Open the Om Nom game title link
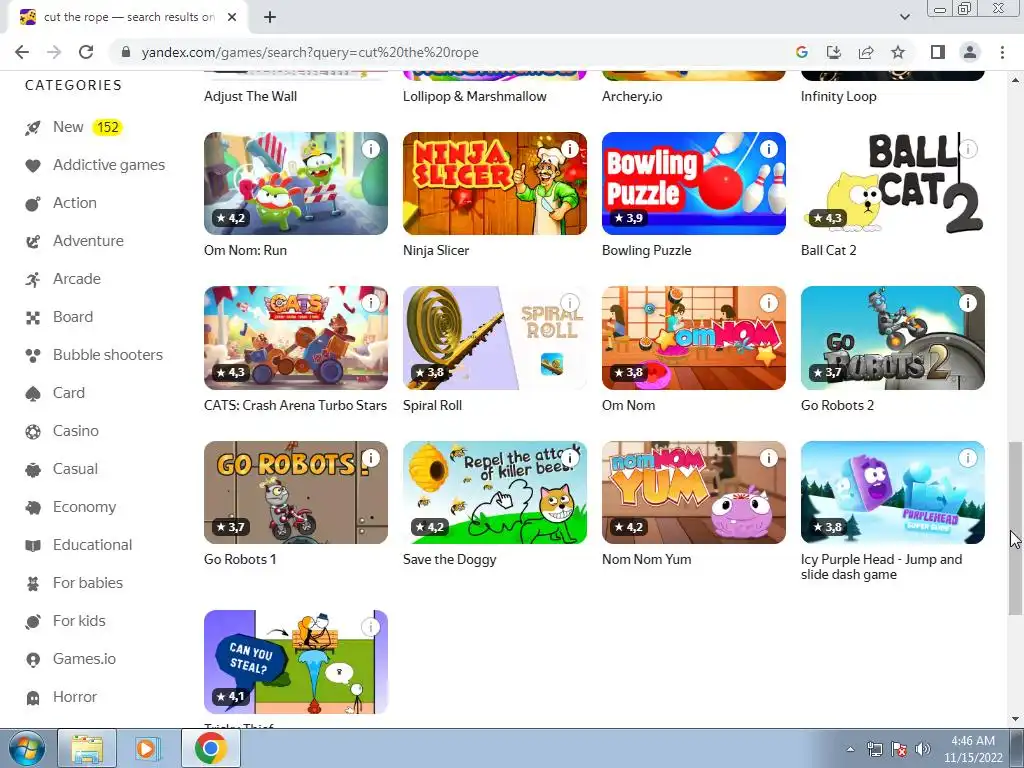The width and height of the screenshot is (1024, 768). 628,405
